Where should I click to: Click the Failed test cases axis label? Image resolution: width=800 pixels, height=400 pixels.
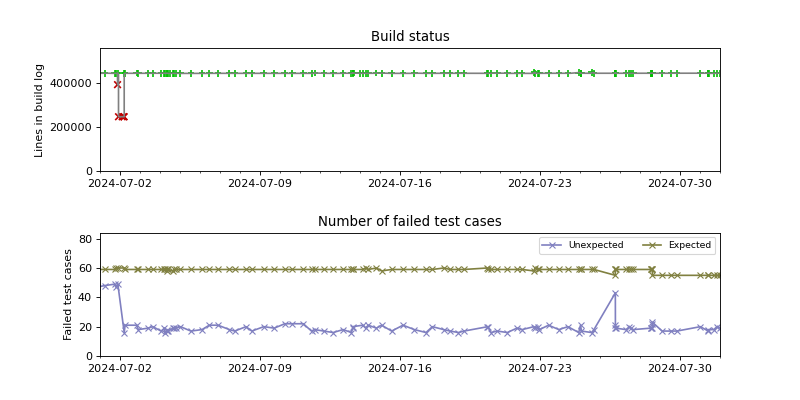click(69, 294)
